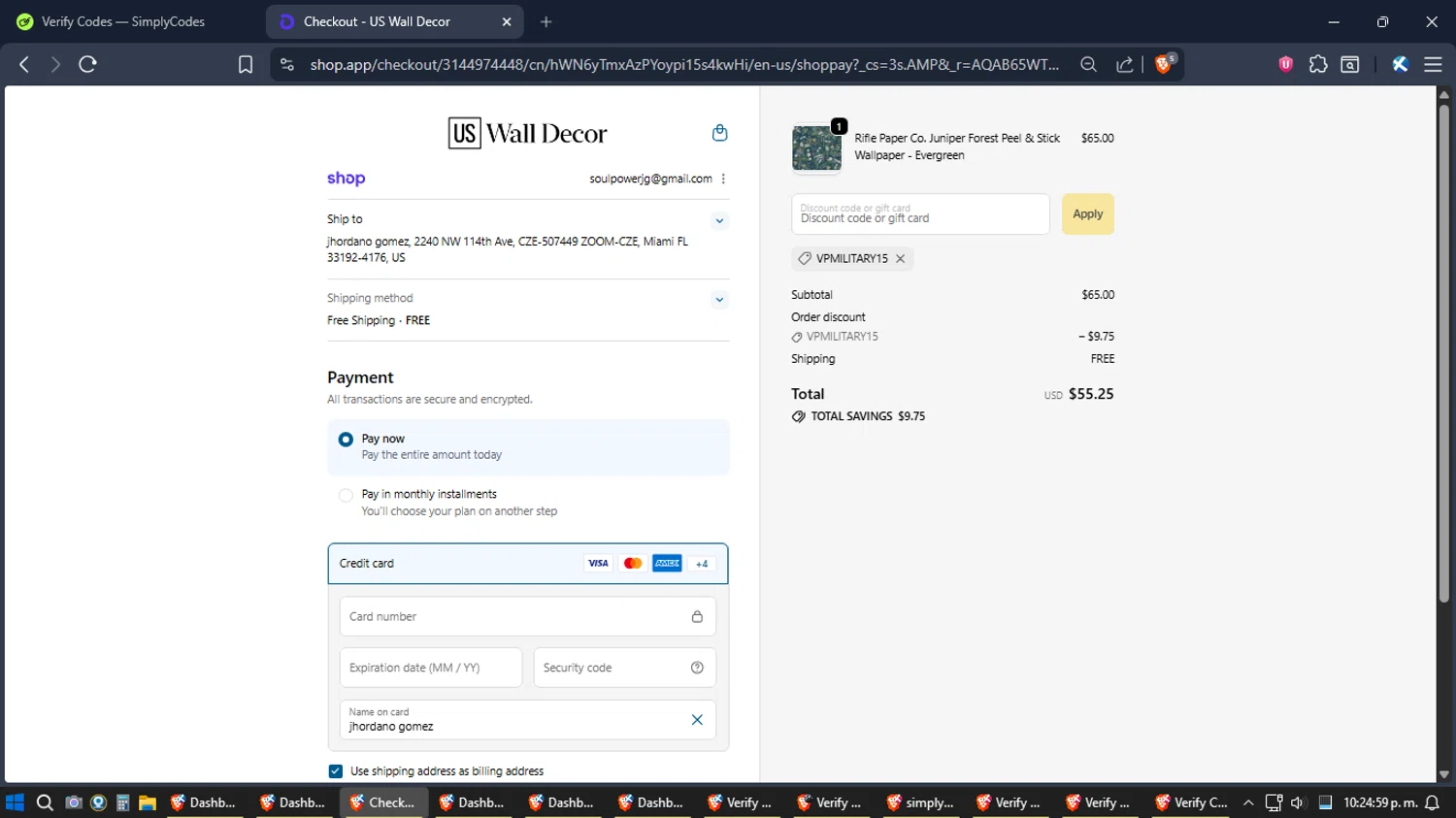
Task: Click the Brave Shields lion icon
Action: (x=1165, y=64)
